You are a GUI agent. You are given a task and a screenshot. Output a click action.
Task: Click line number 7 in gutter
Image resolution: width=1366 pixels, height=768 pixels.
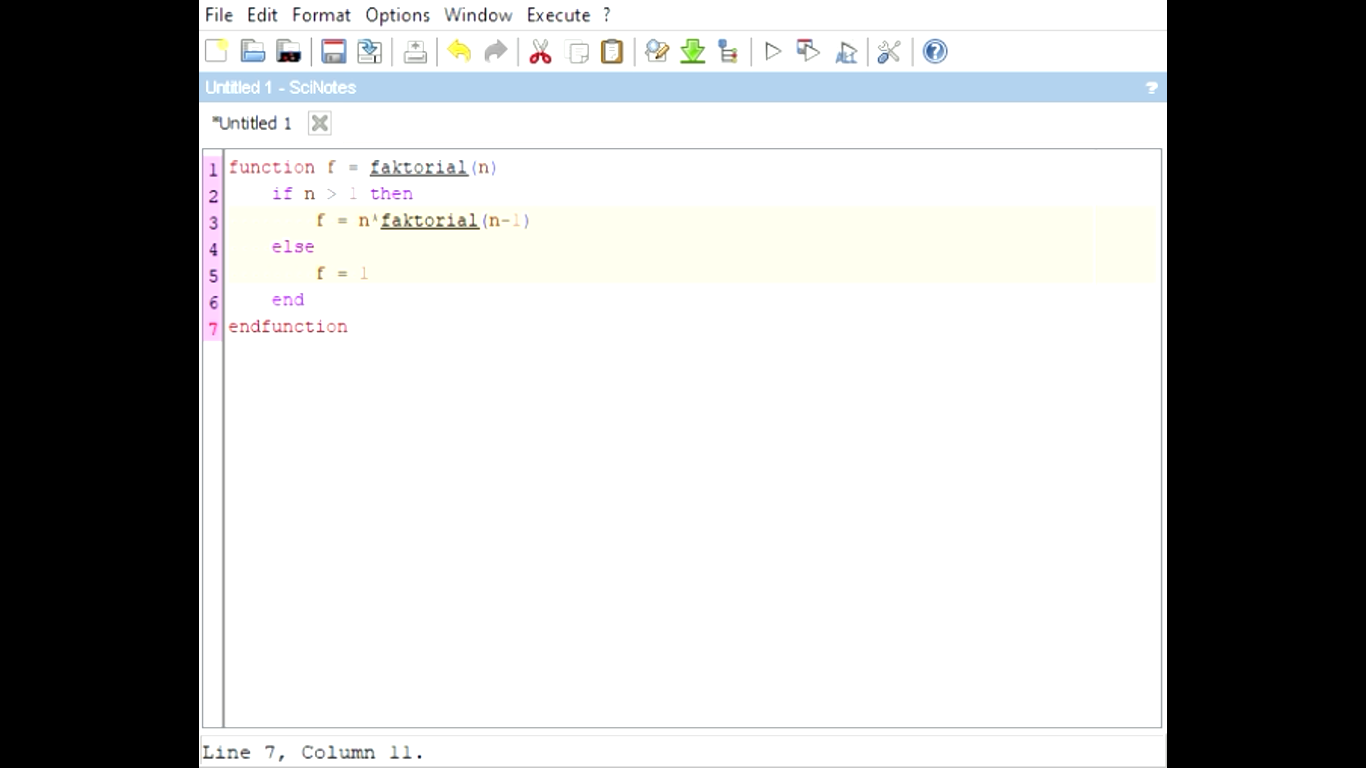212,329
